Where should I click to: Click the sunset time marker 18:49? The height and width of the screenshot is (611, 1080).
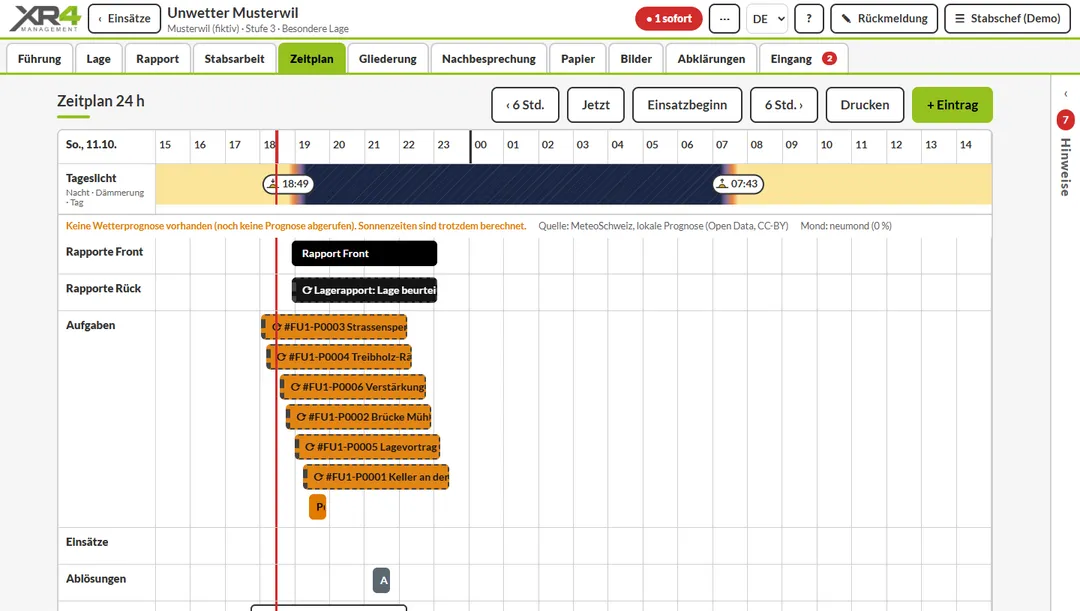(288, 184)
